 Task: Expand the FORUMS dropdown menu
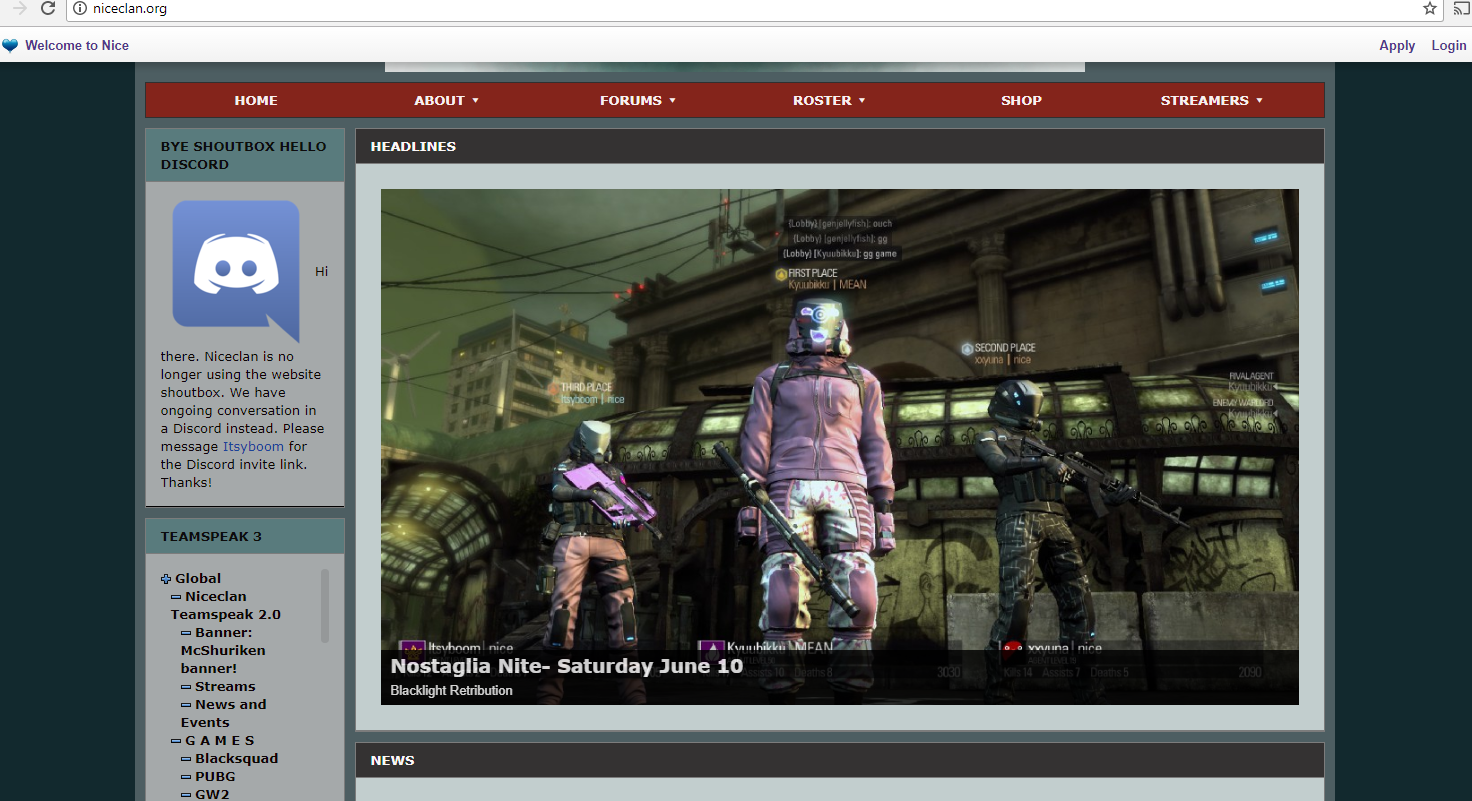[638, 100]
